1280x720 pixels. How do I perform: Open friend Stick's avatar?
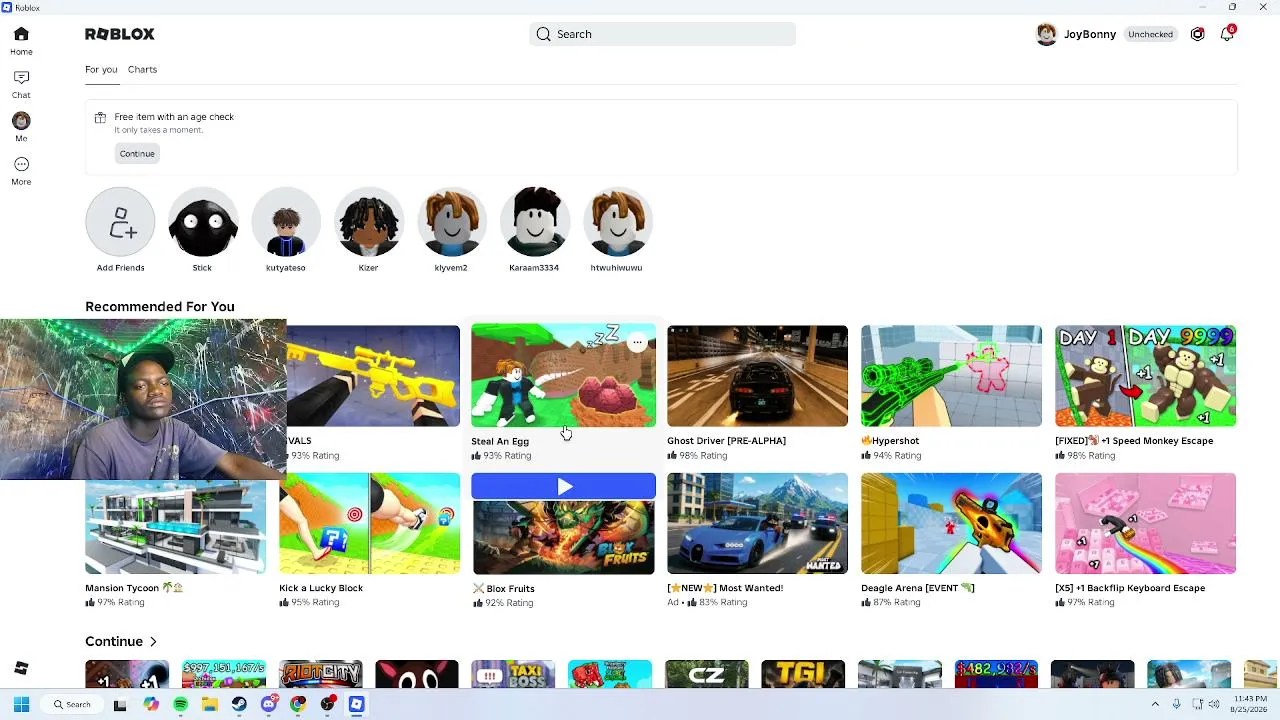202,222
